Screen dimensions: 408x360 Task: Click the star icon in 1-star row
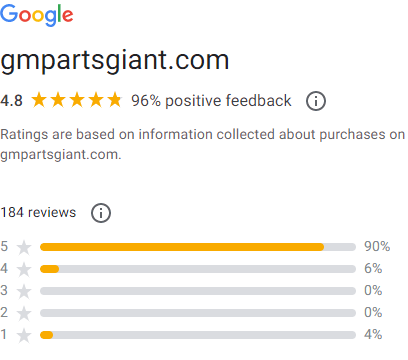[x=24, y=335]
